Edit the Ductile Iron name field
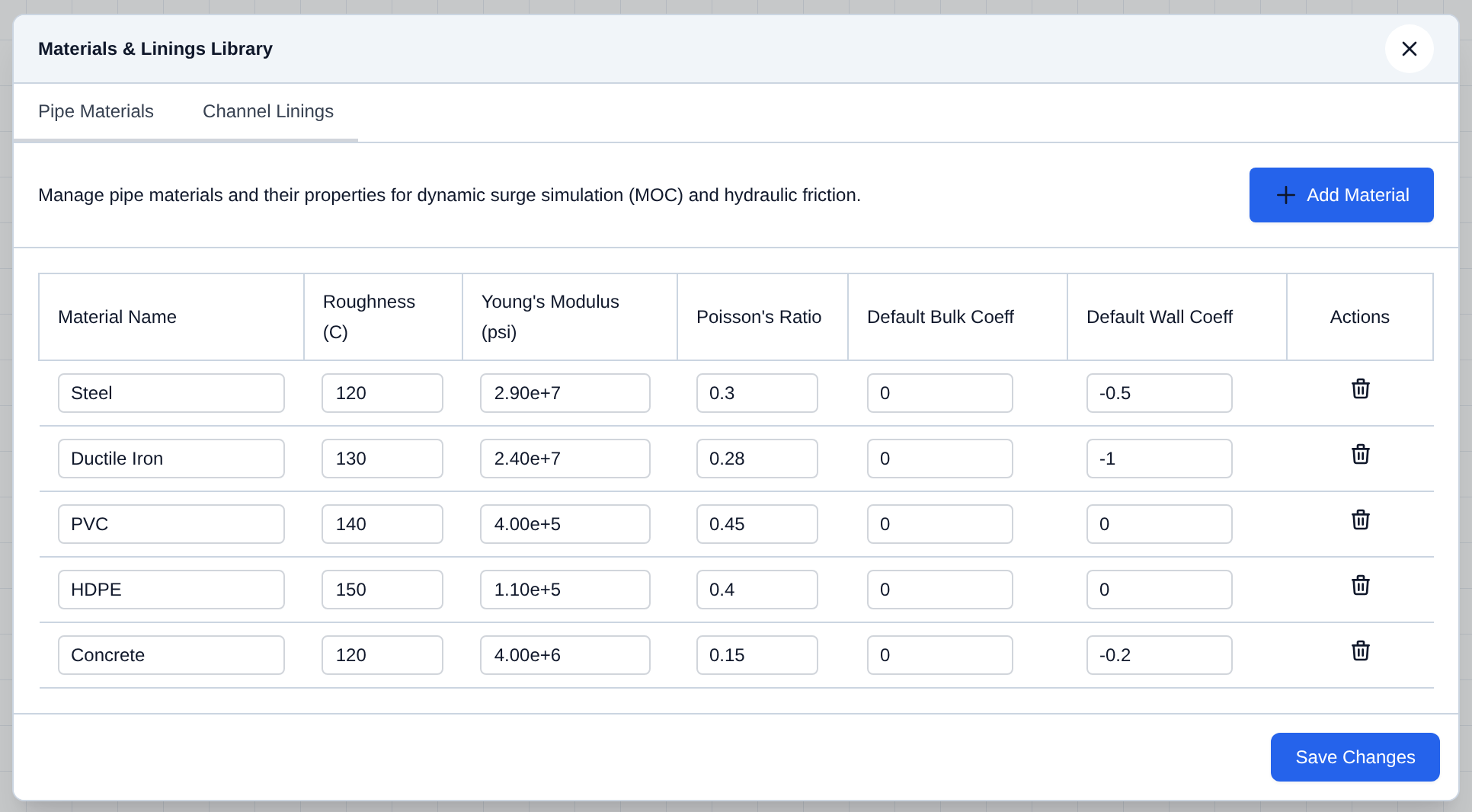 [171, 459]
